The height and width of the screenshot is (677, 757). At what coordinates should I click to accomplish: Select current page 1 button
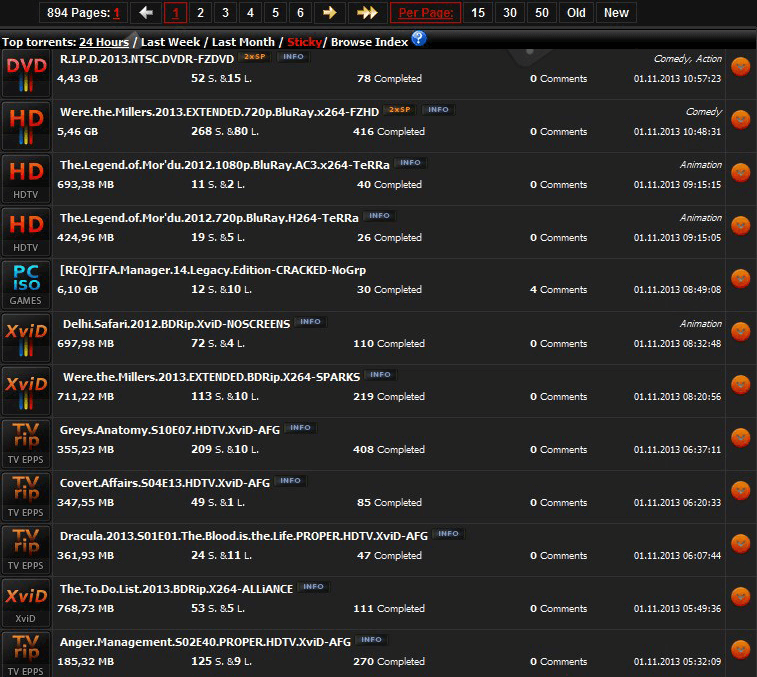tap(175, 13)
